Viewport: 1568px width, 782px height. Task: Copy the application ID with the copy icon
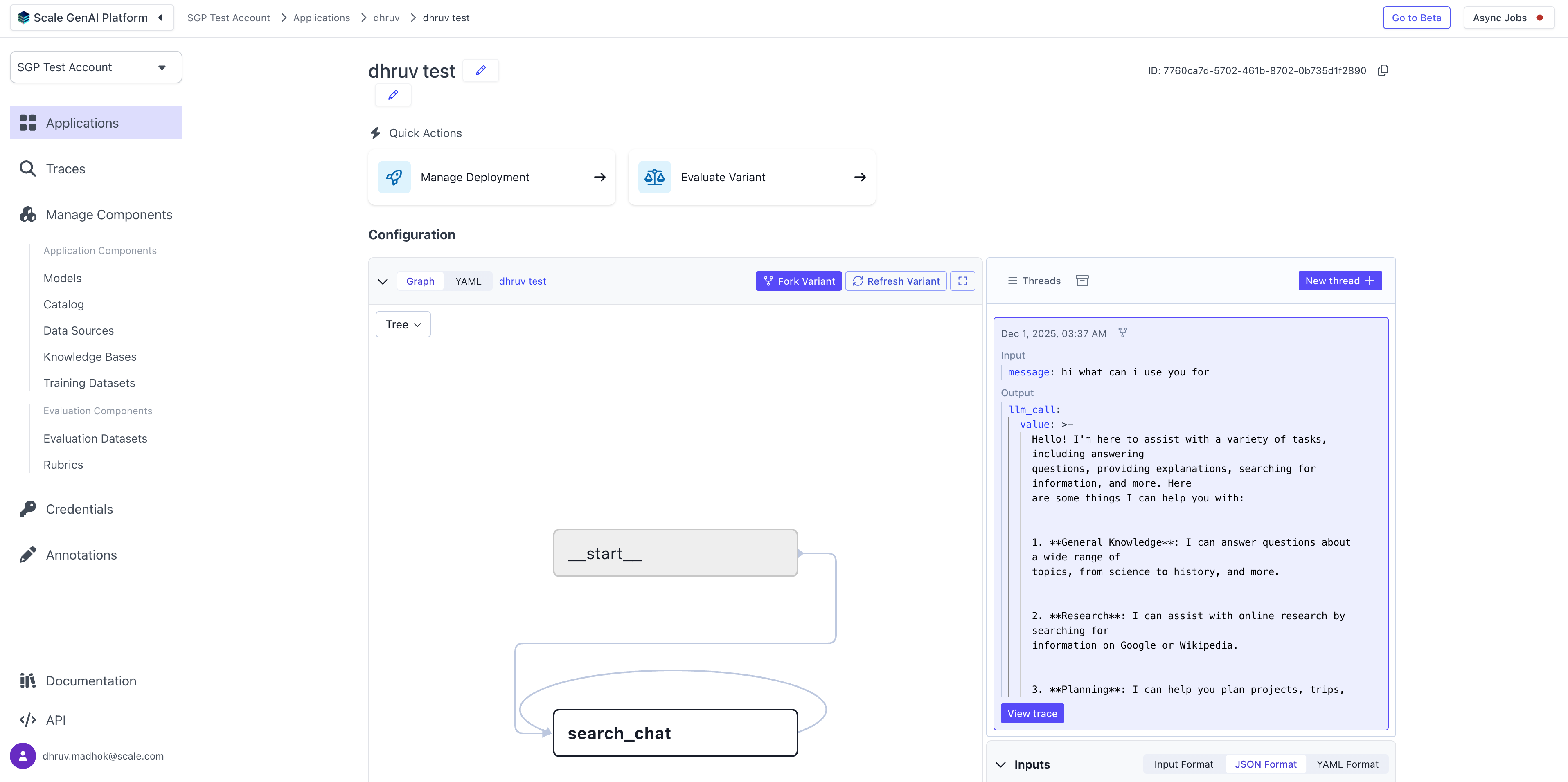click(x=1383, y=71)
